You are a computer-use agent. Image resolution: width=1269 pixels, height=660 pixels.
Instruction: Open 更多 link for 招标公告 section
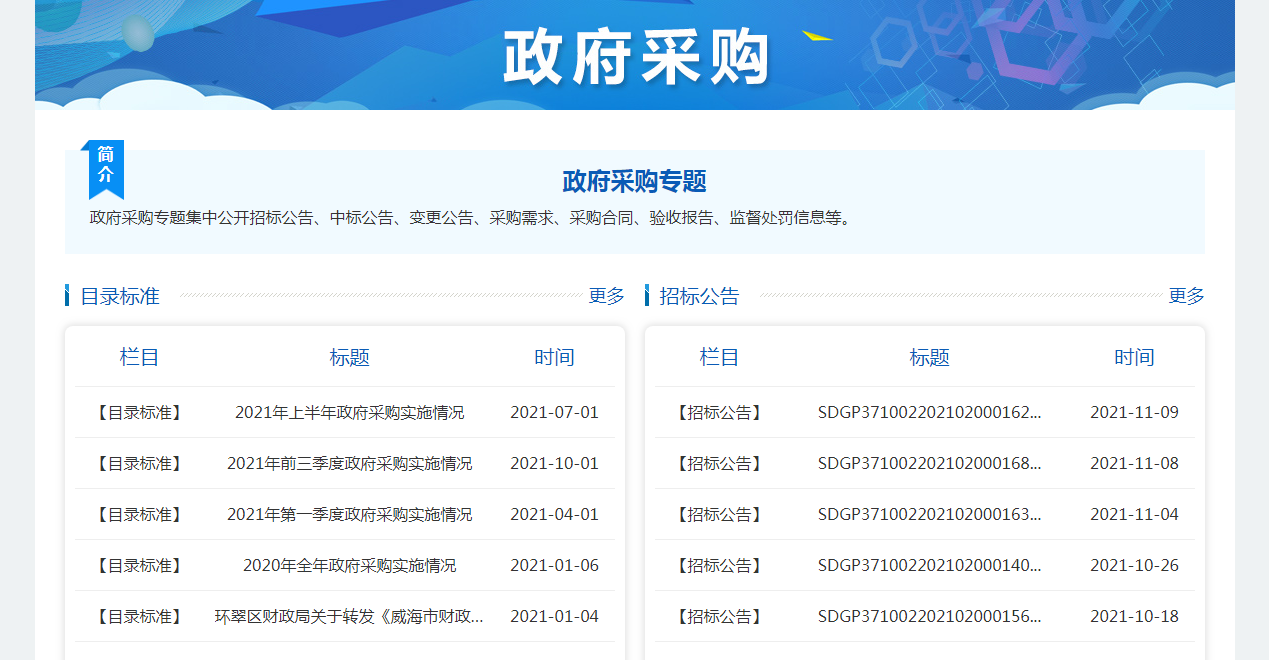click(x=1186, y=296)
